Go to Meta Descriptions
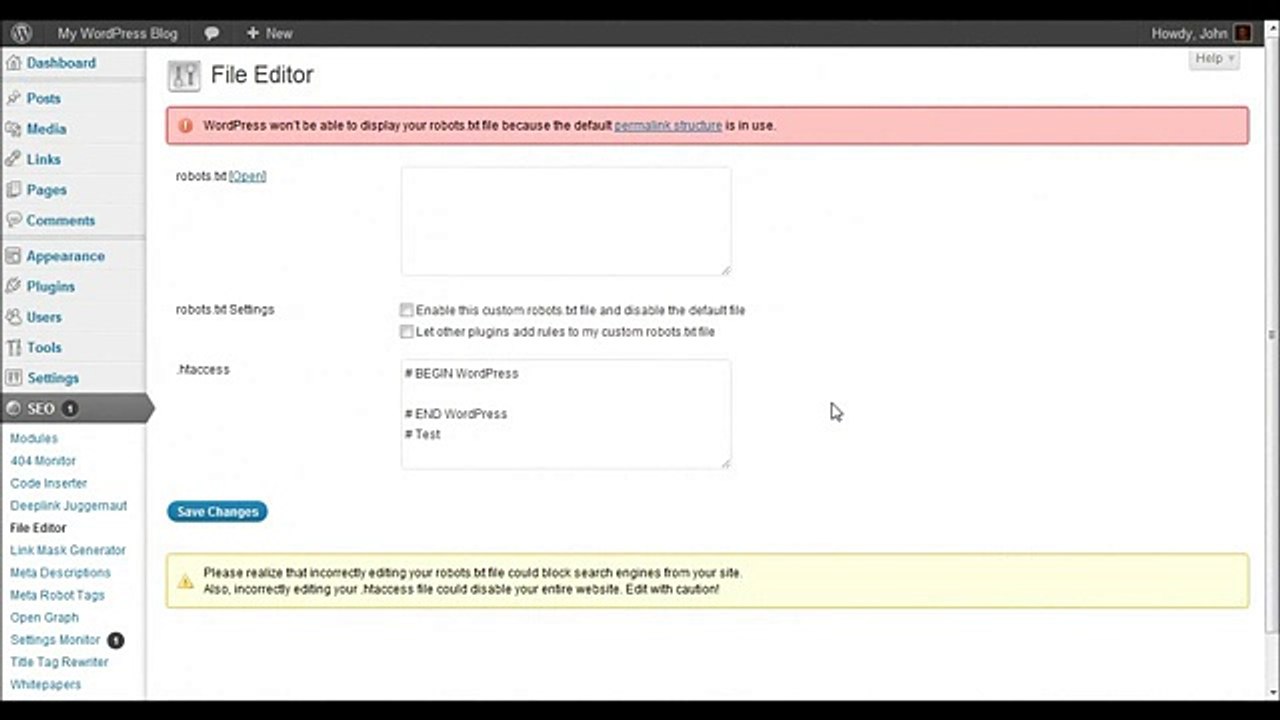Screen dimensions: 1280x720 [60, 573]
